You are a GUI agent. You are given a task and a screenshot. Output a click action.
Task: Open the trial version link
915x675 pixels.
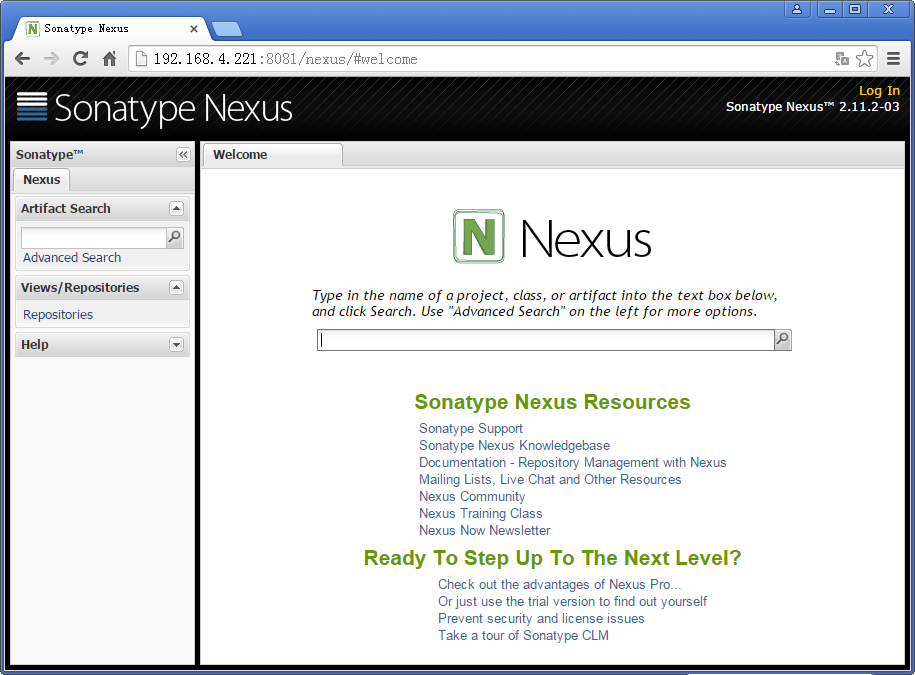point(572,601)
